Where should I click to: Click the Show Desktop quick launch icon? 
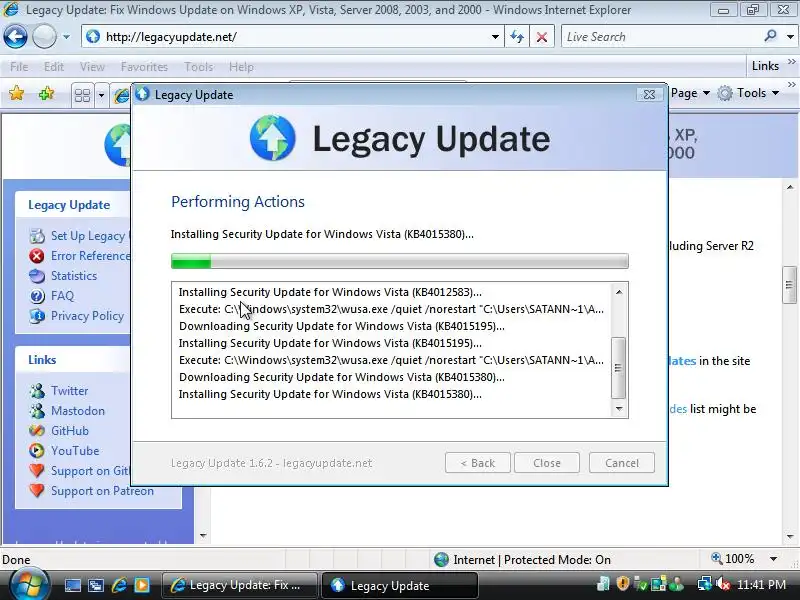(72, 585)
